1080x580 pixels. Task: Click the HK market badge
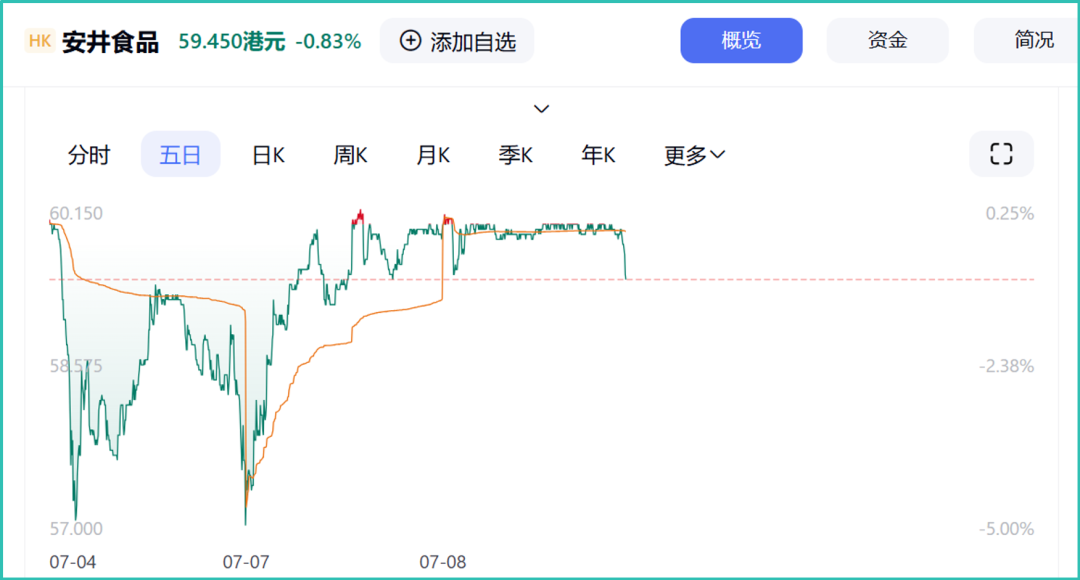tap(39, 41)
